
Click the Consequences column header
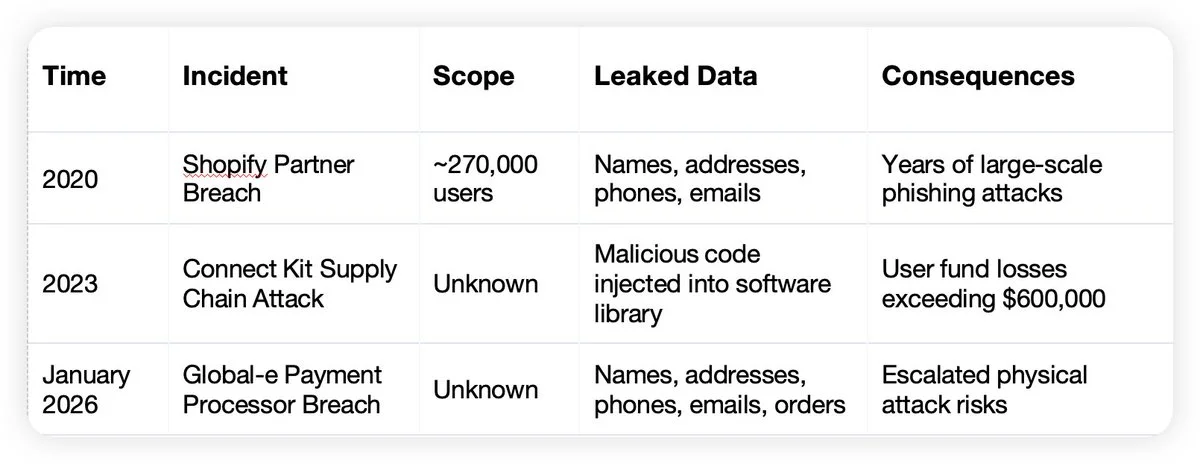[978, 77]
